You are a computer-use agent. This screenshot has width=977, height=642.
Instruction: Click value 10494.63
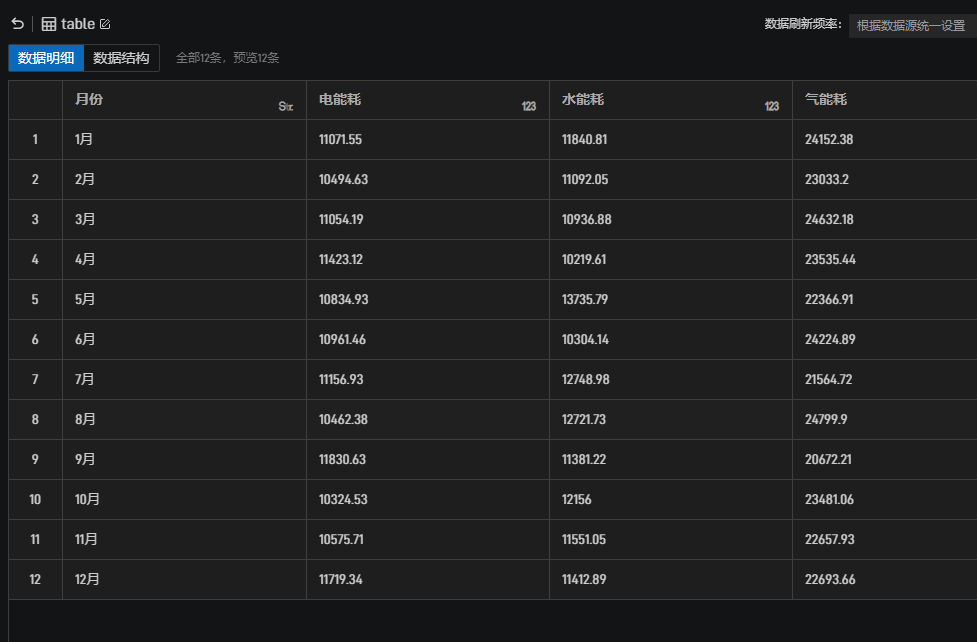click(x=343, y=180)
